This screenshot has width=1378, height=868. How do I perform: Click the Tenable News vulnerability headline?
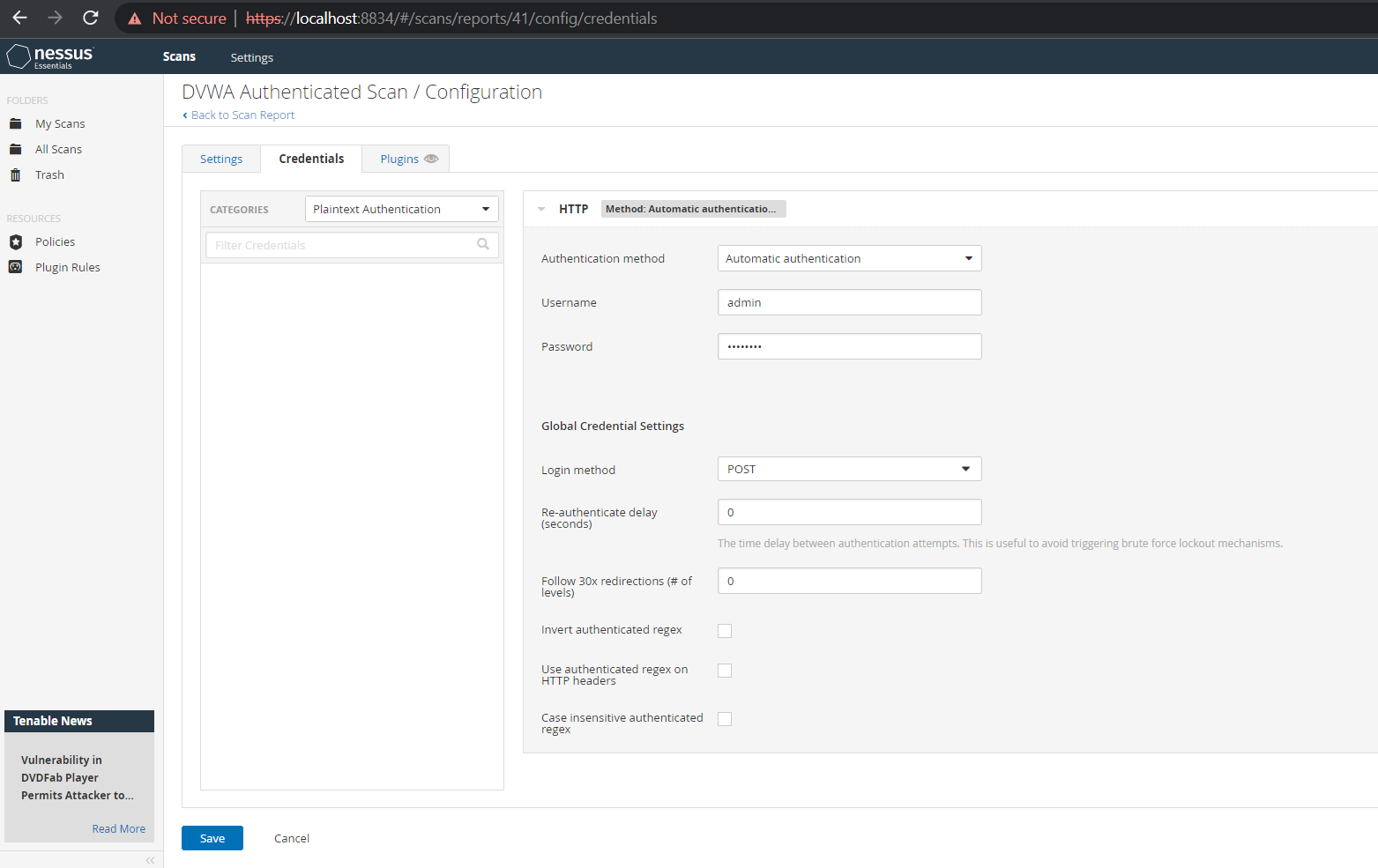point(78,777)
